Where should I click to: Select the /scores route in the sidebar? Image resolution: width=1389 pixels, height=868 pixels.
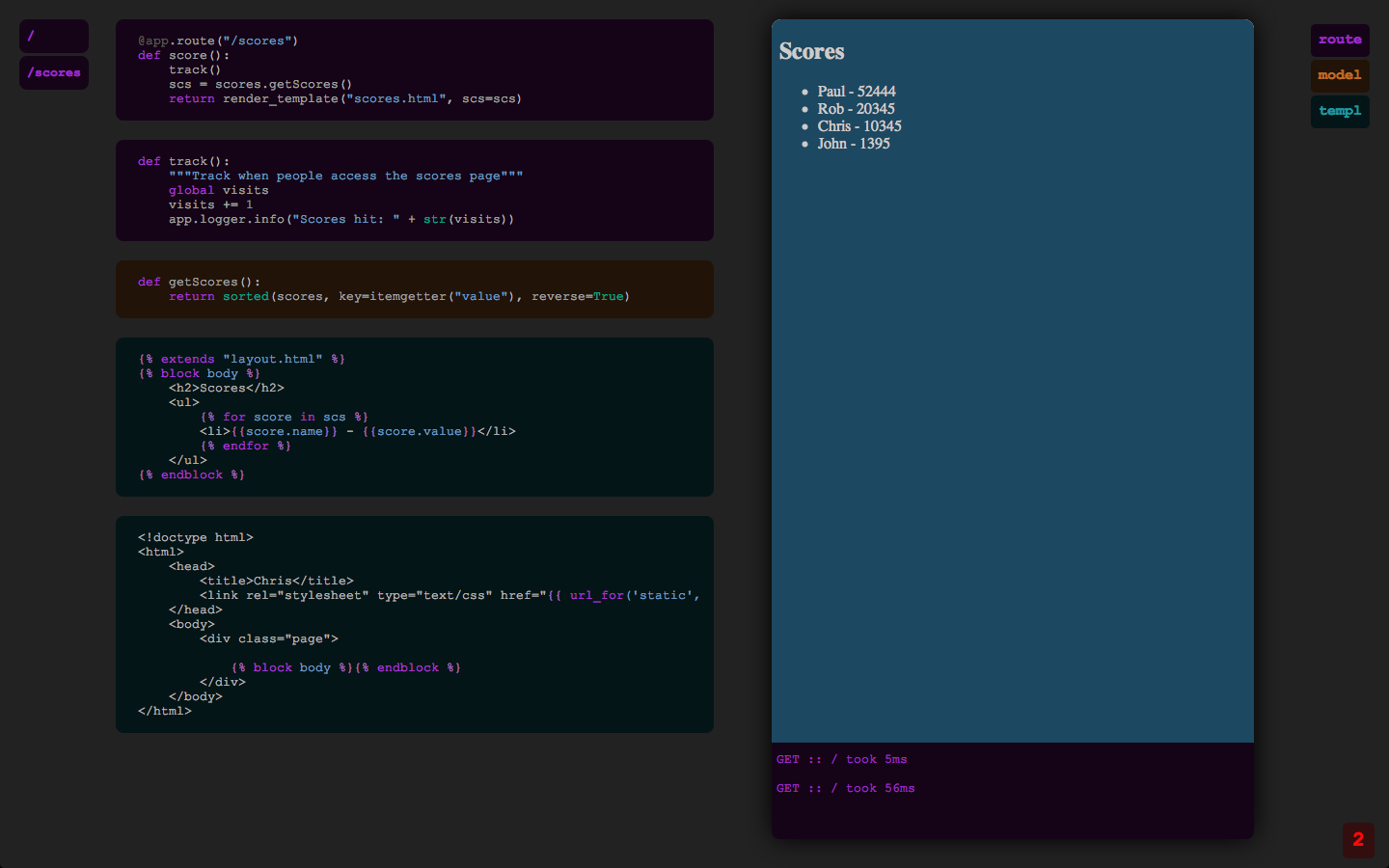pos(53,72)
